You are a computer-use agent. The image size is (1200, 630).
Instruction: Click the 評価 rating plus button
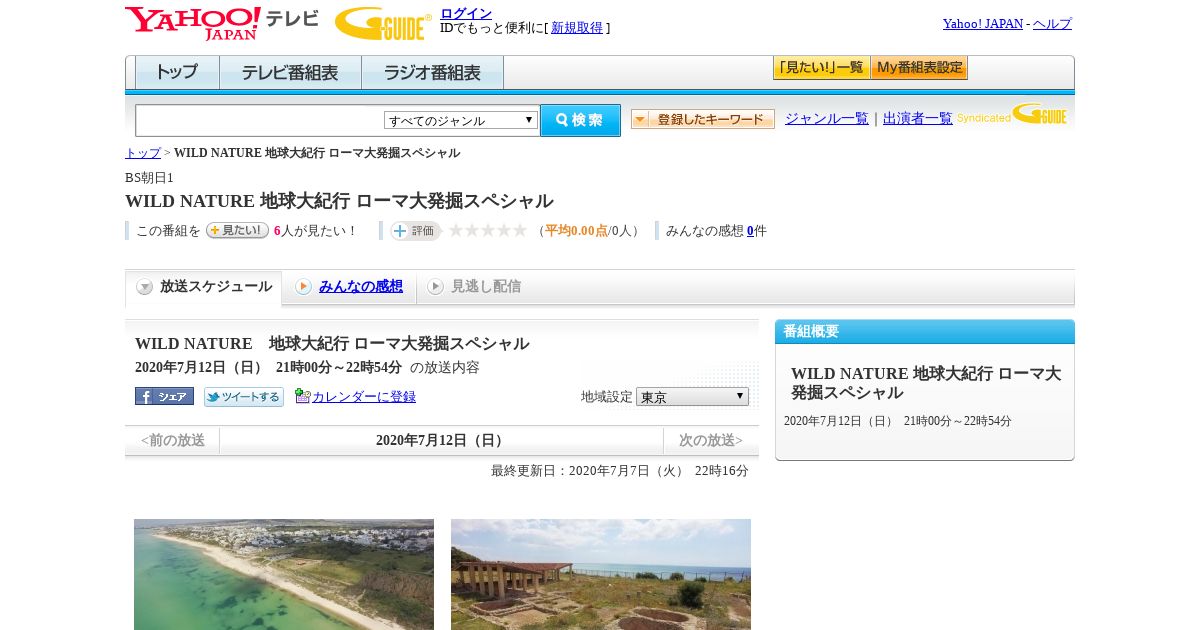[x=415, y=231]
